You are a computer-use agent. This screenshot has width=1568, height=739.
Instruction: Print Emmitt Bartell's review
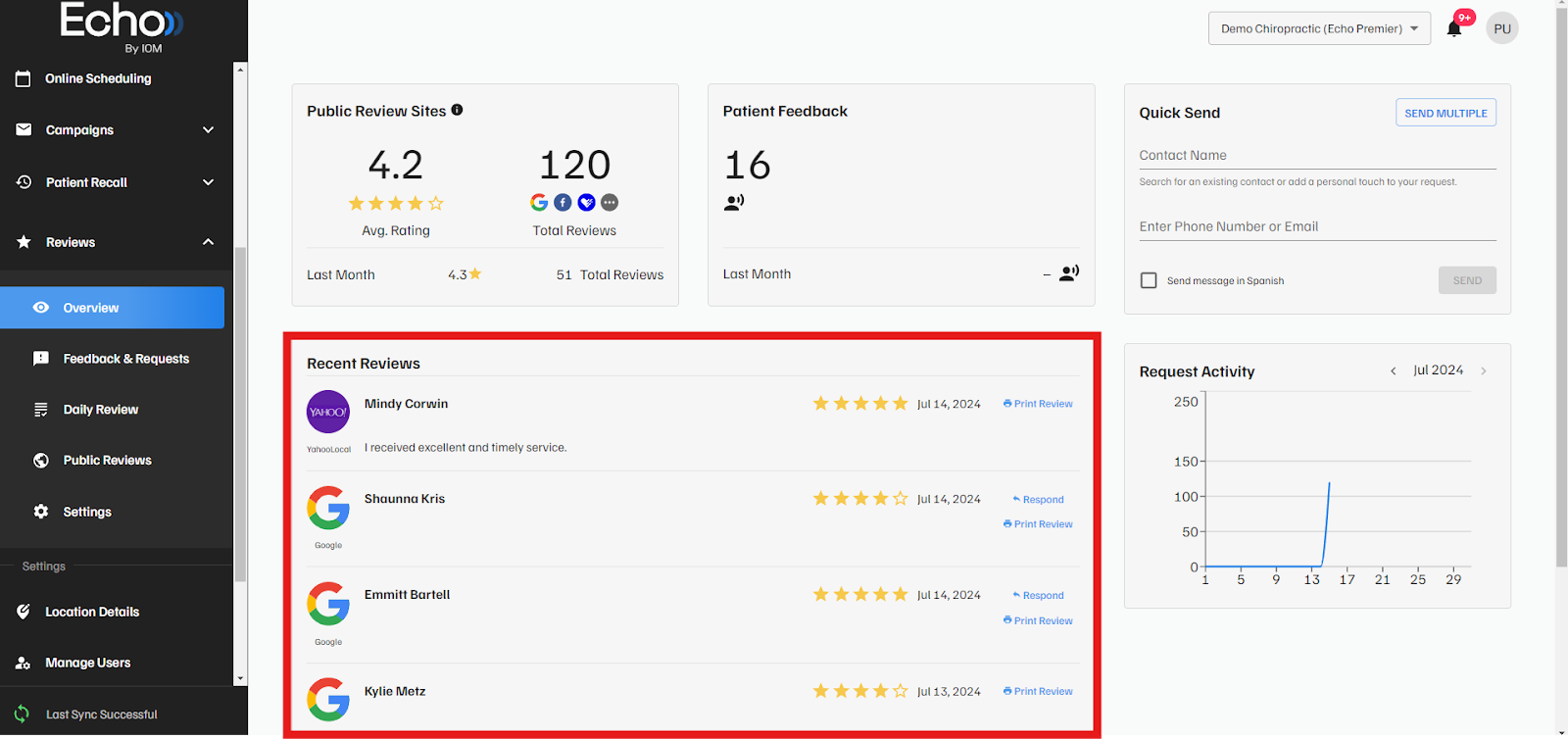point(1038,621)
